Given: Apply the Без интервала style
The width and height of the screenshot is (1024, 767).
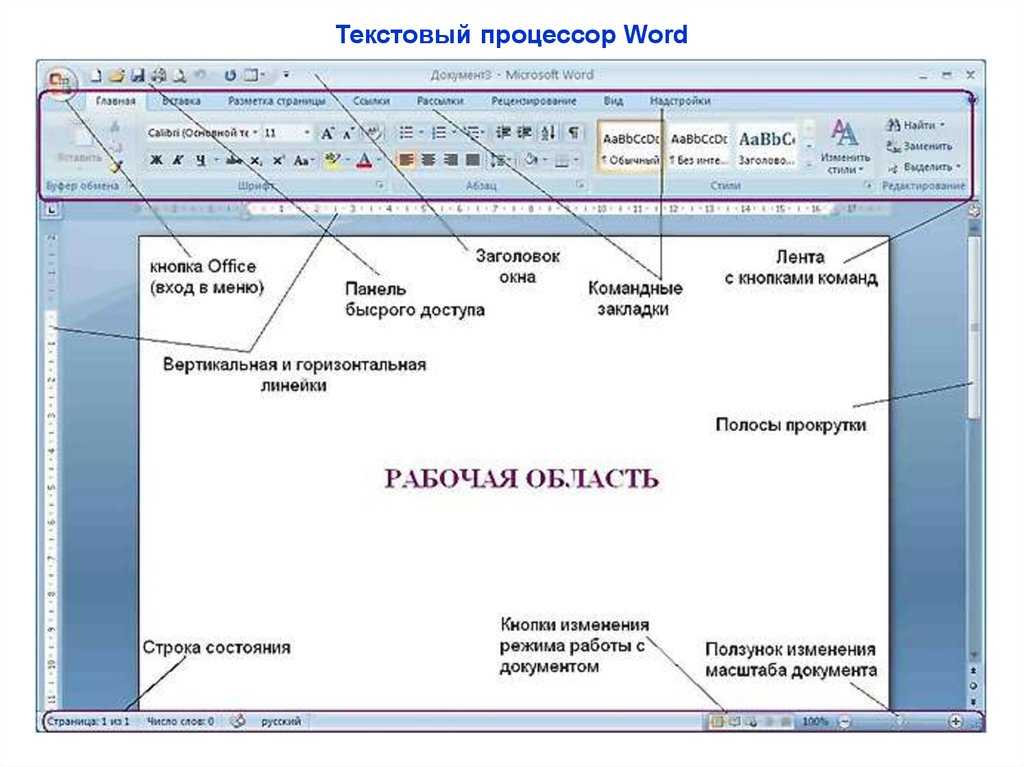Looking at the screenshot, I should click(x=699, y=147).
